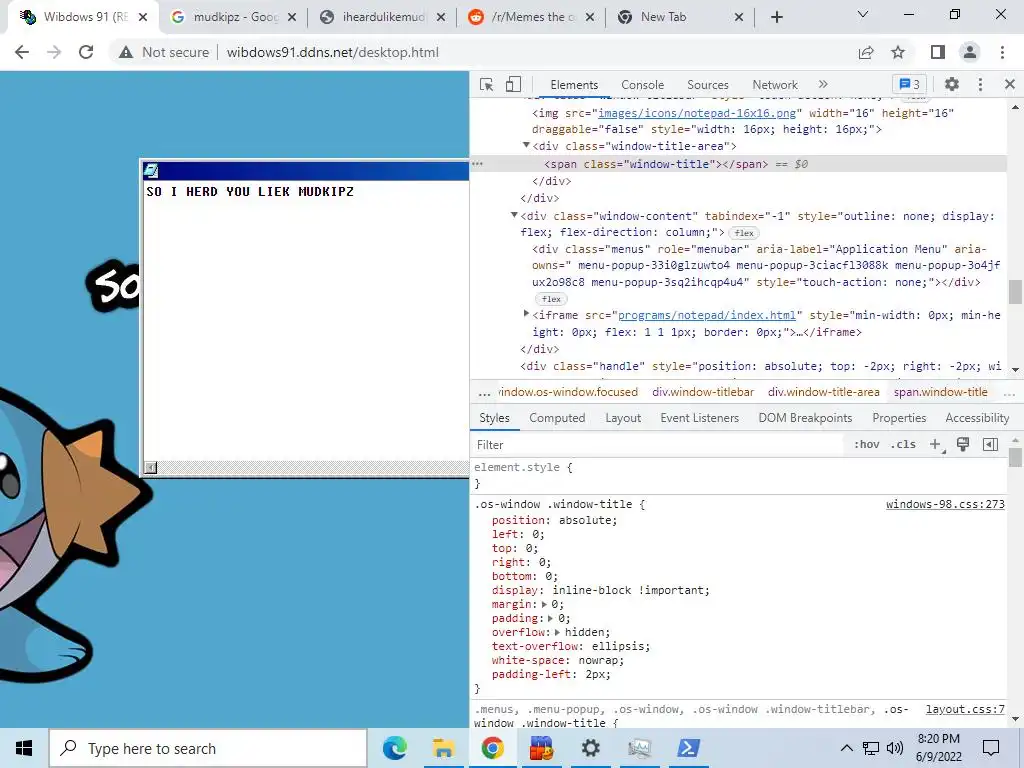Open the DOM Breakpoints tab

[x=805, y=418]
